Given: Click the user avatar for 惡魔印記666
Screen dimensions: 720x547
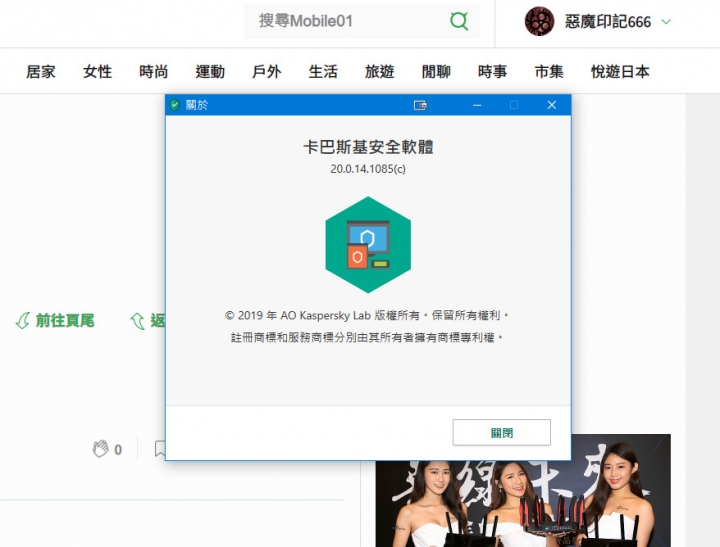Looking at the screenshot, I should (x=539, y=21).
